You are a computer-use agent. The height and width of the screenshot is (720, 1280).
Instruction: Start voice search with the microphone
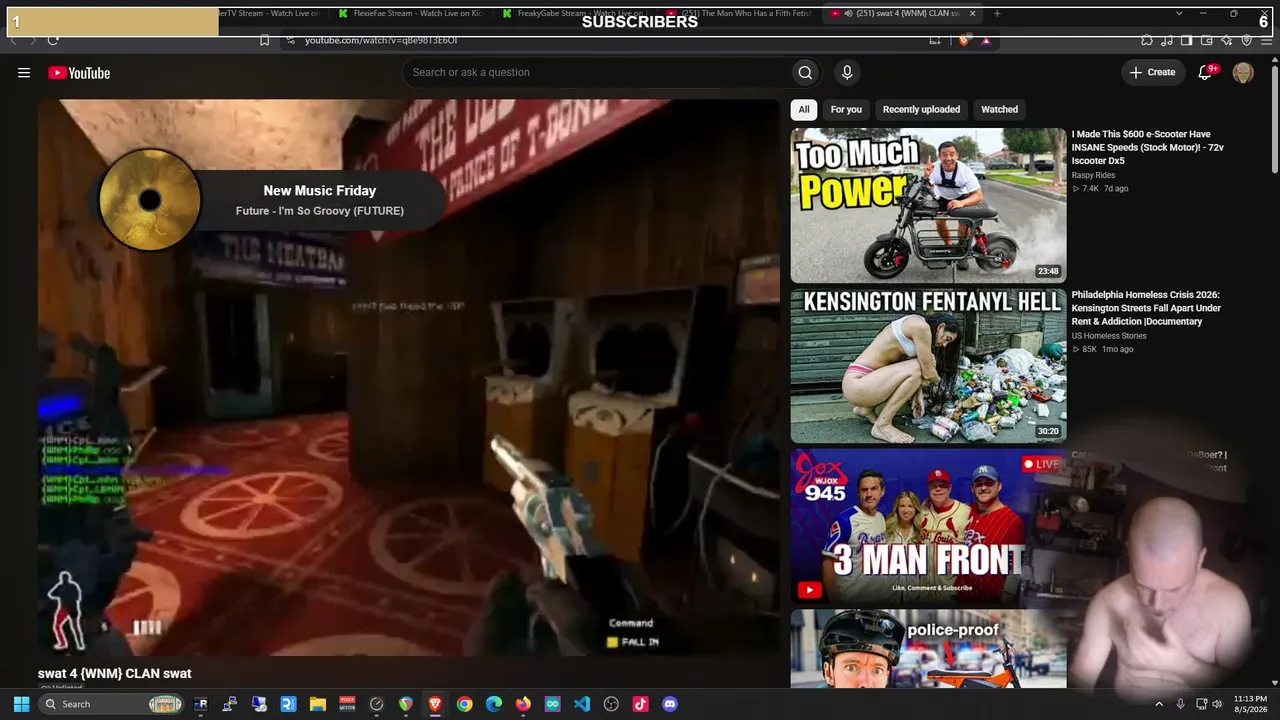tap(847, 72)
